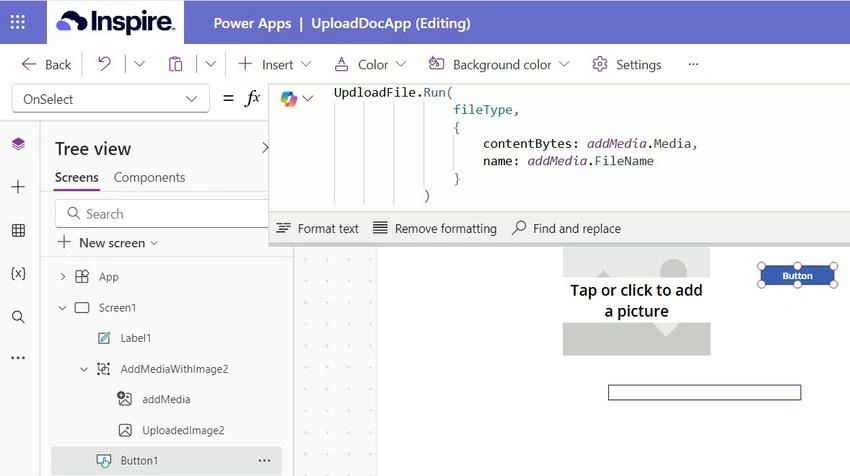Open the Background color menu
This screenshot has width=850, height=476.
point(499,65)
